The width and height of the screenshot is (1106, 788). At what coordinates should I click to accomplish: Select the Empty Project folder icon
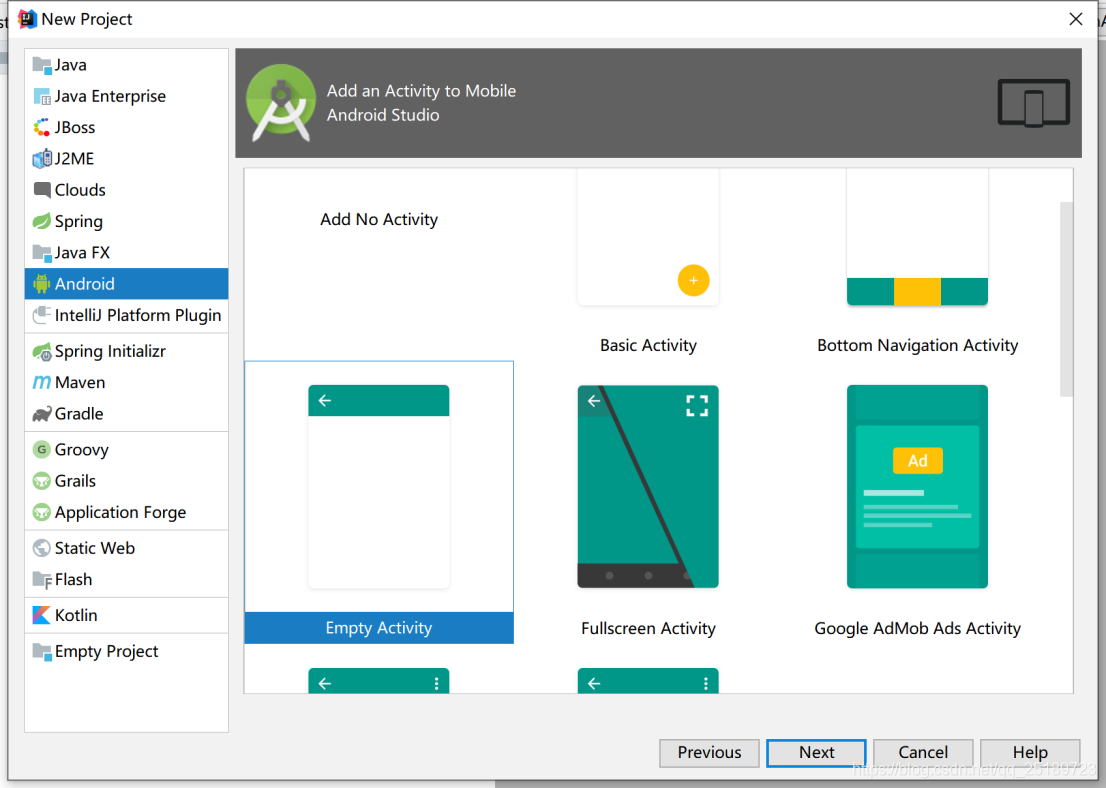(42, 652)
